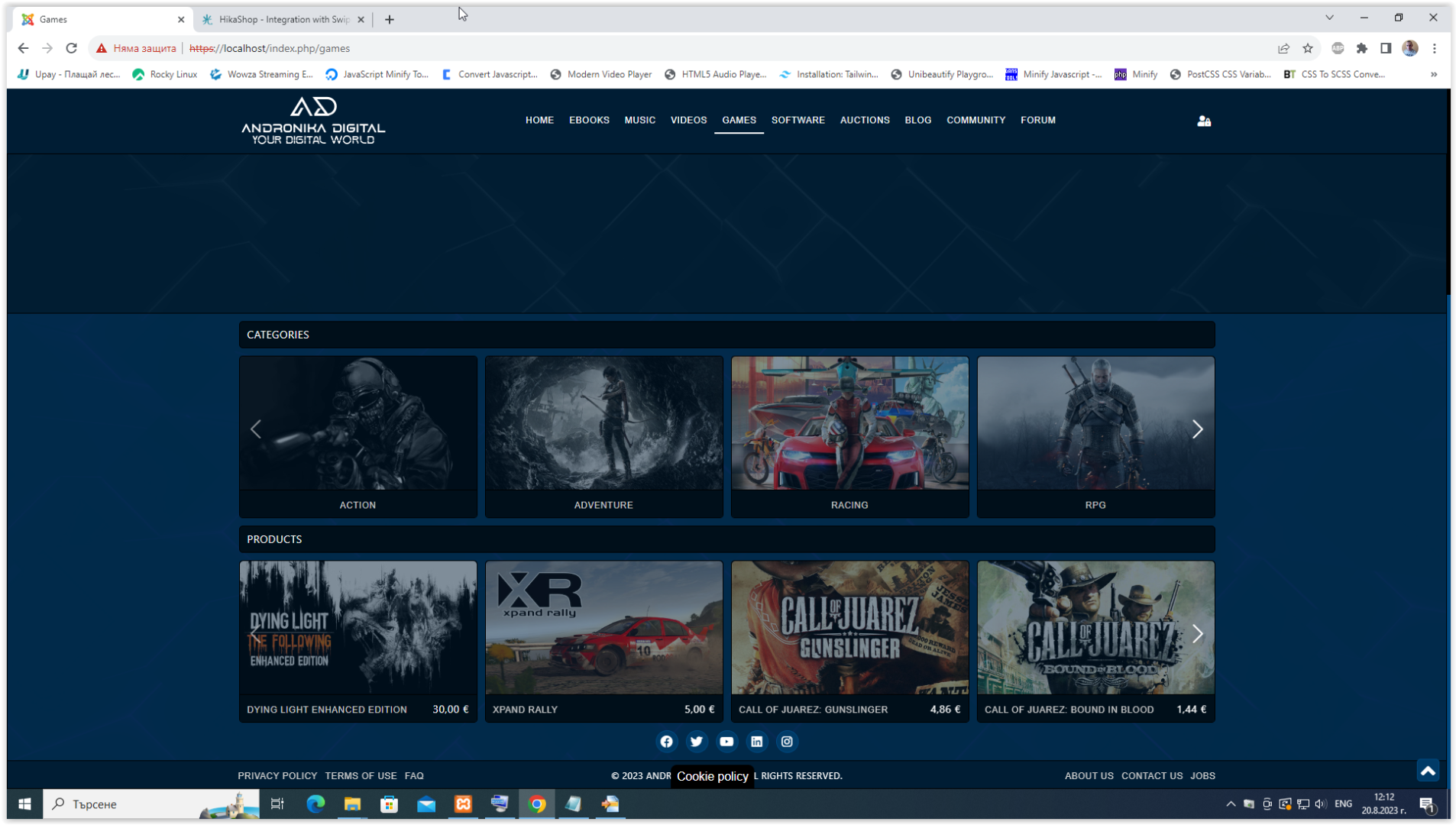Bookmark this page with the star icon
1456x825 pixels.
click(x=1308, y=48)
